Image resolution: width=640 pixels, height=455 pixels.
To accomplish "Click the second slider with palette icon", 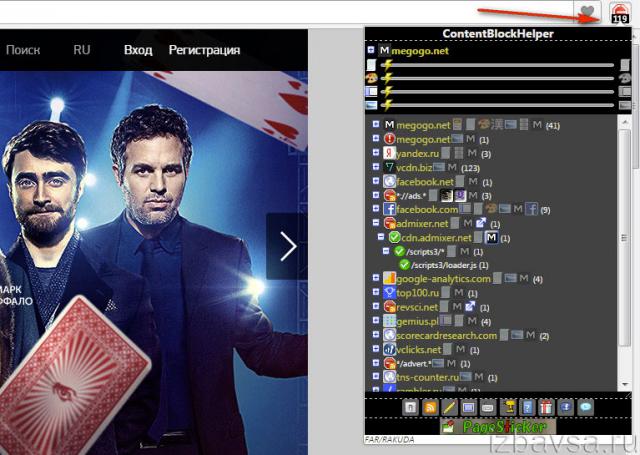I will coord(497,78).
